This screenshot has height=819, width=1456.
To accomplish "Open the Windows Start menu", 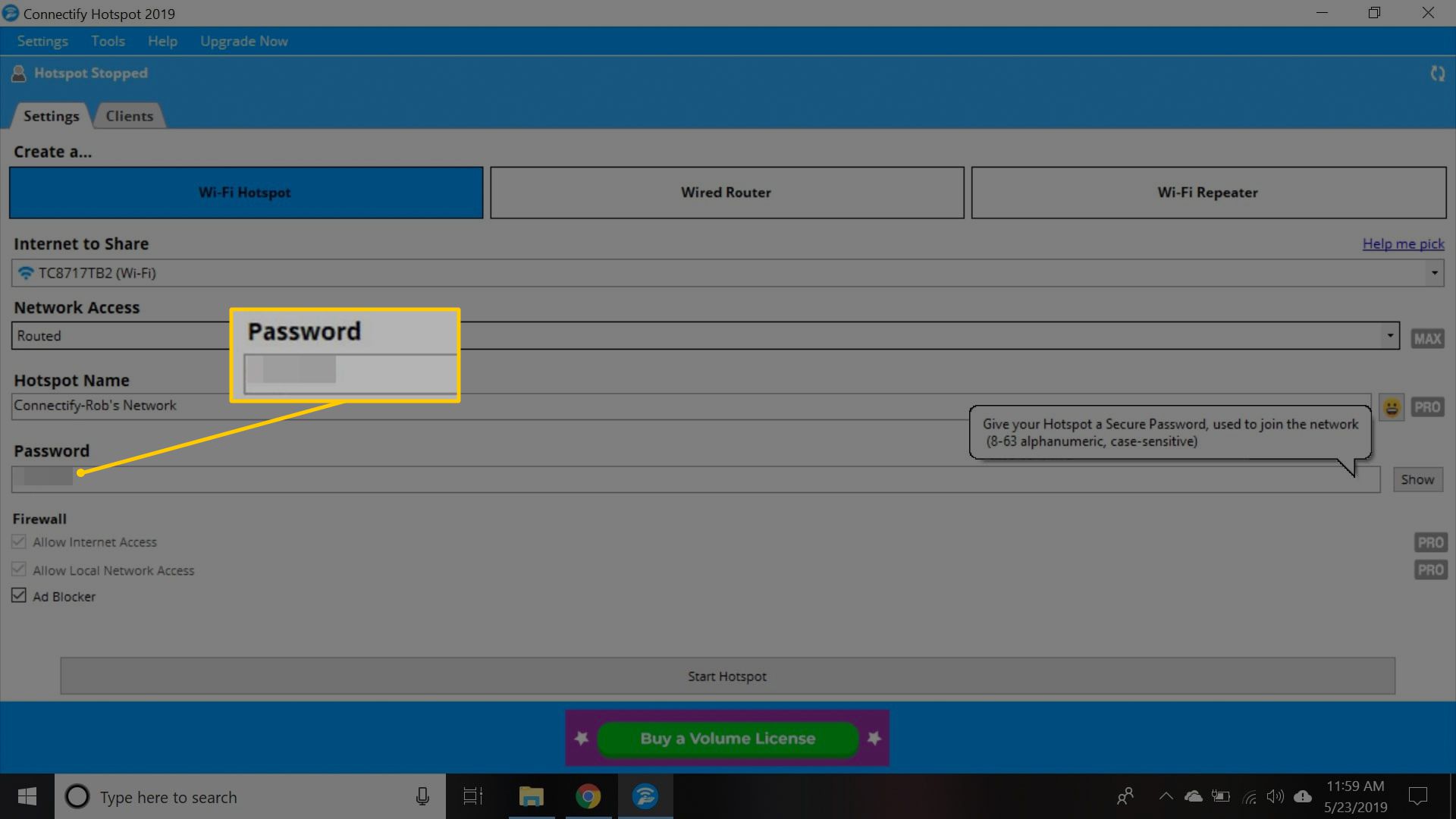I will pyautogui.click(x=27, y=796).
